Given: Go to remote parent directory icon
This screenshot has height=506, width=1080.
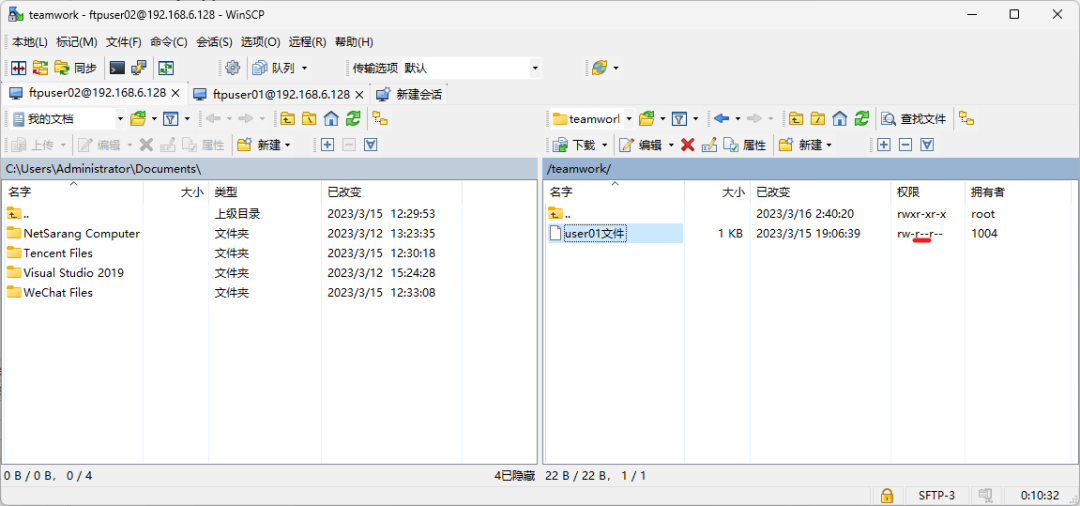Looking at the screenshot, I should (796, 119).
